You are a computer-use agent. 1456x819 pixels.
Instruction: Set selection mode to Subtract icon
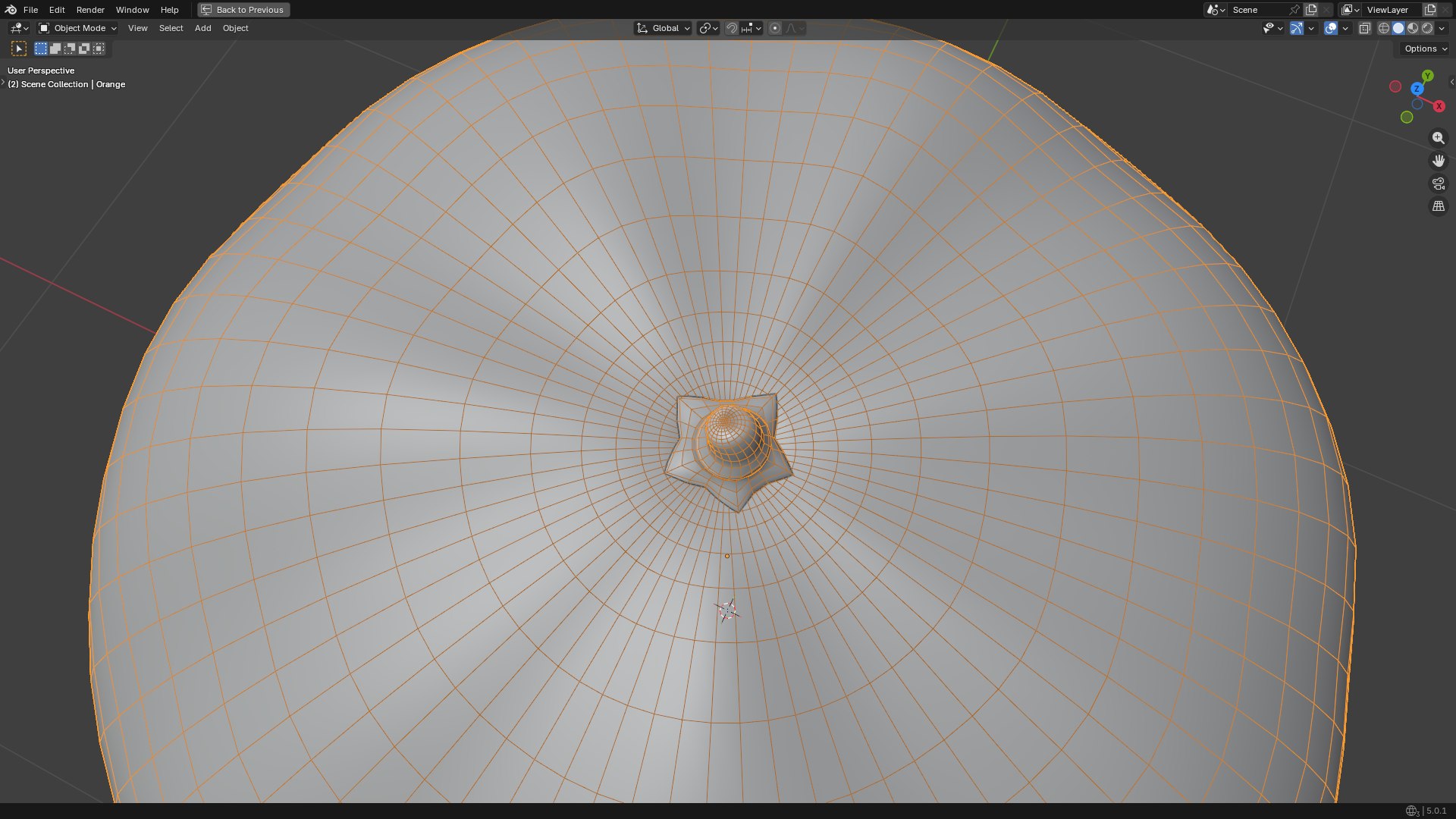pos(70,49)
